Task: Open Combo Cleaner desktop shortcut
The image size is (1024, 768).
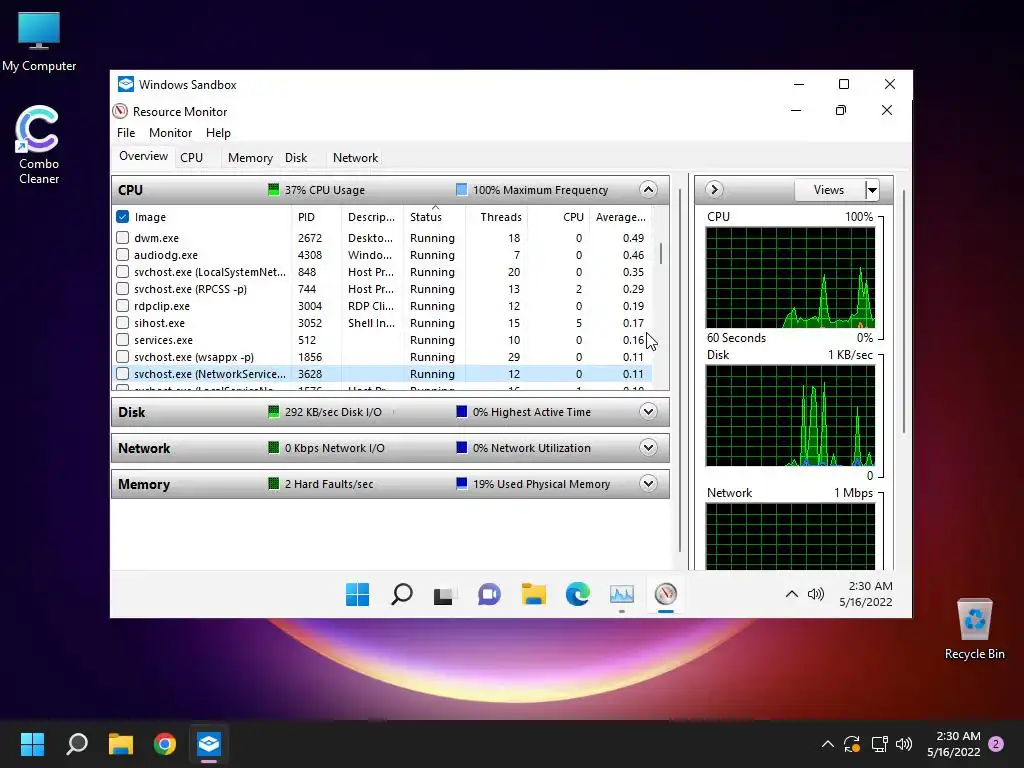Action: tap(39, 144)
